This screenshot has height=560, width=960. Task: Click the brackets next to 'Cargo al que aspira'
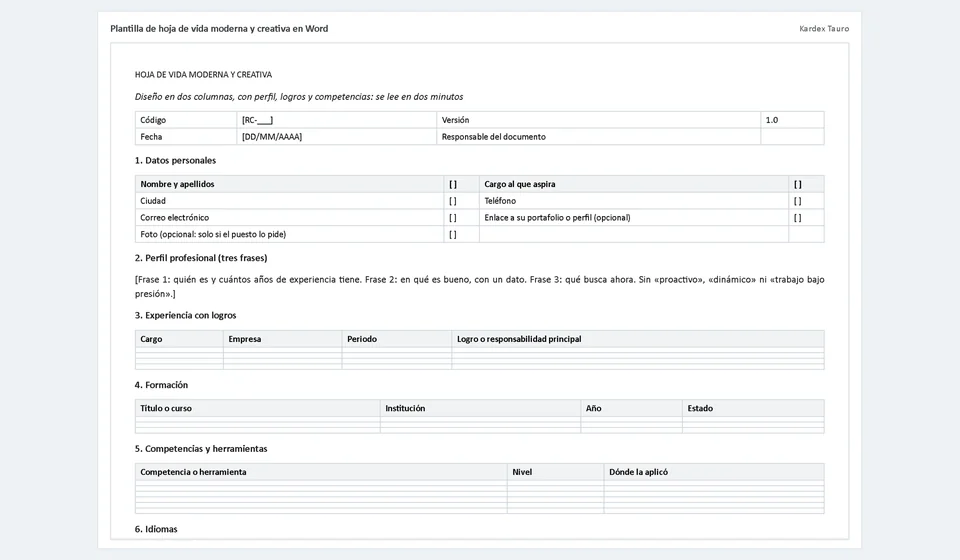pos(798,184)
